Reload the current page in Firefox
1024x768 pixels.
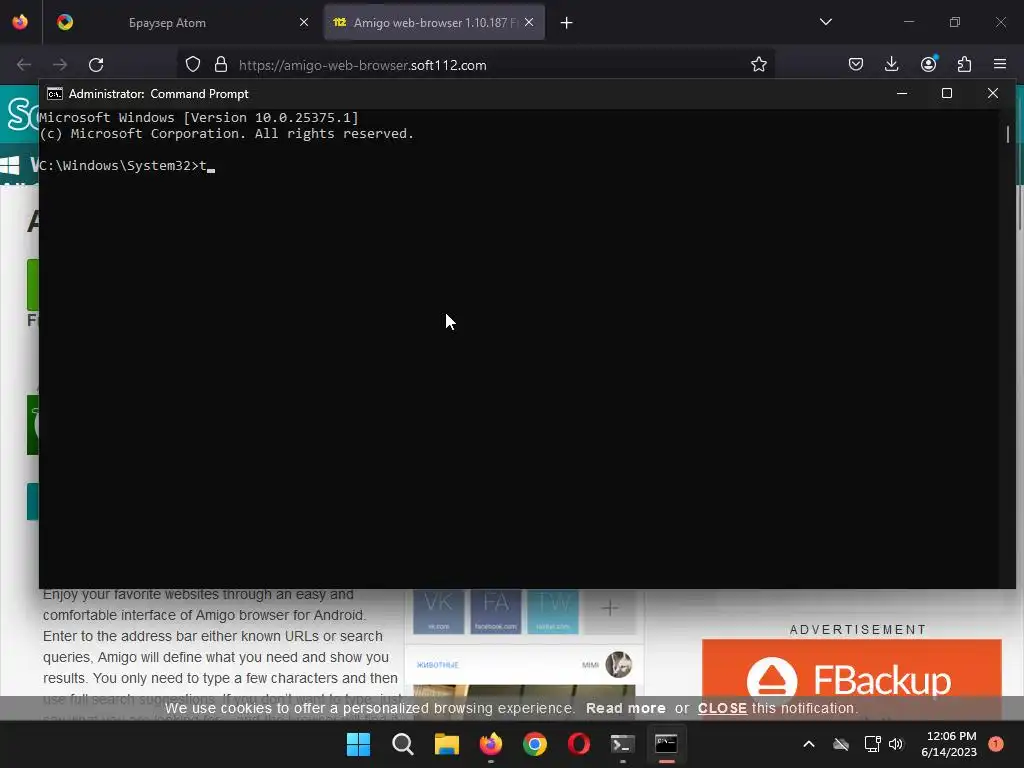96,65
